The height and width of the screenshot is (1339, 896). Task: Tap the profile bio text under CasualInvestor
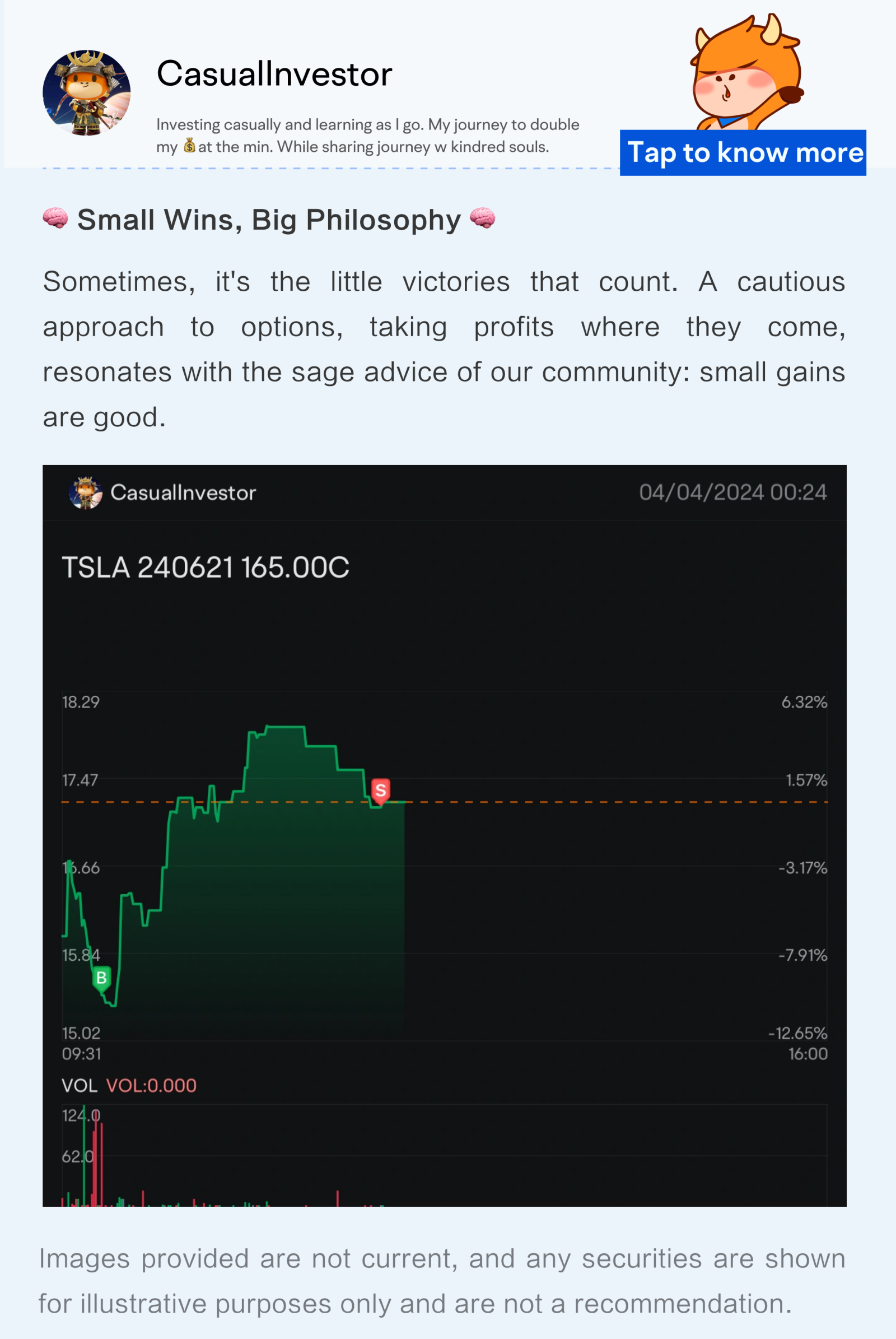(367, 136)
